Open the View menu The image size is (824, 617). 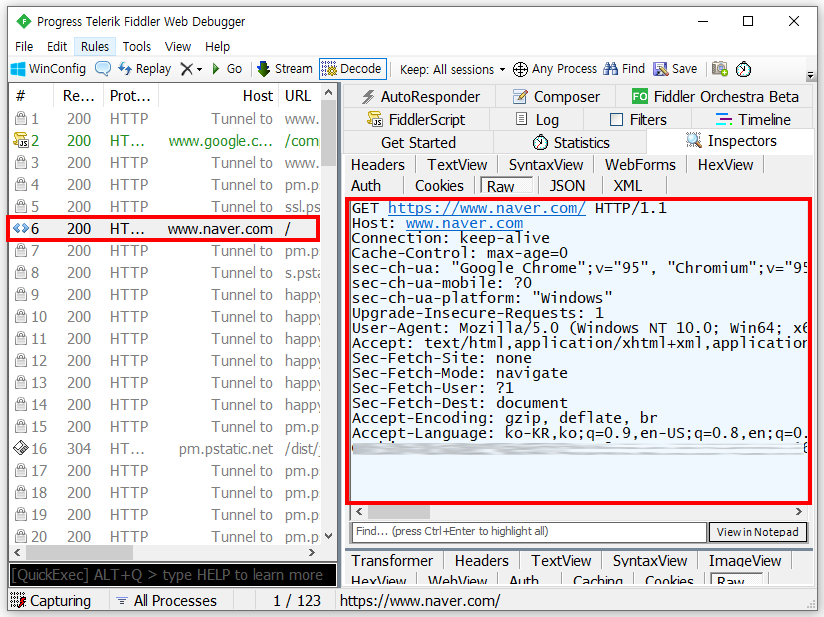[178, 46]
